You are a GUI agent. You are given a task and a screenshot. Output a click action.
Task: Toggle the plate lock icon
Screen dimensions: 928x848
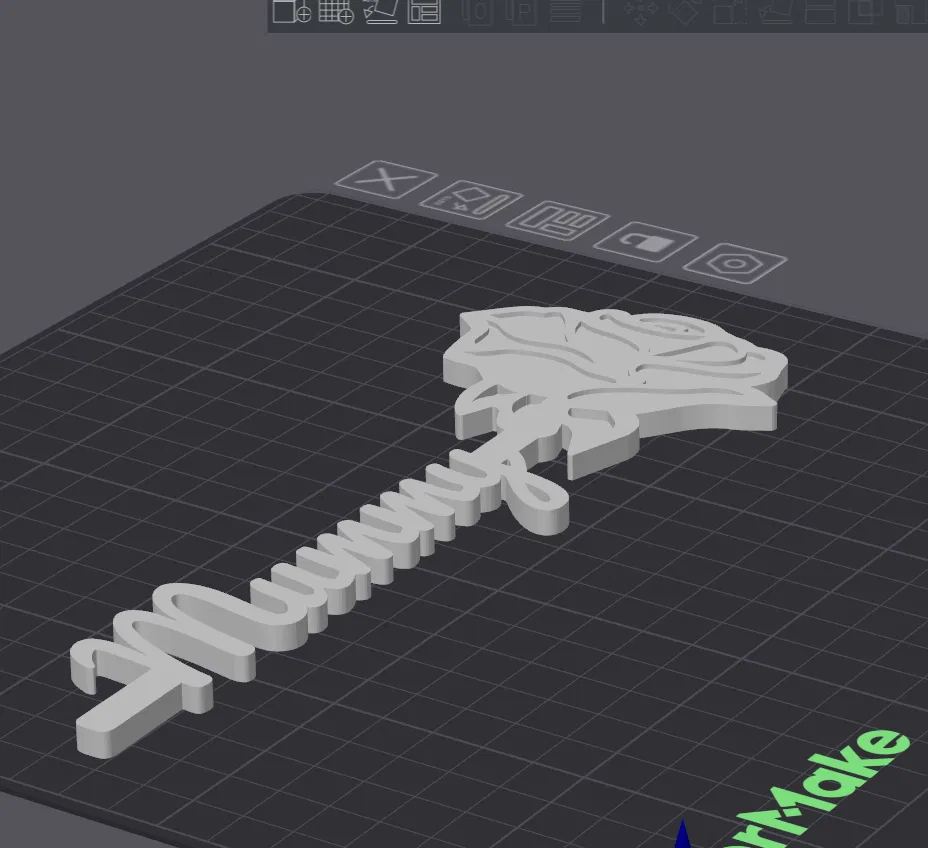[x=645, y=241]
